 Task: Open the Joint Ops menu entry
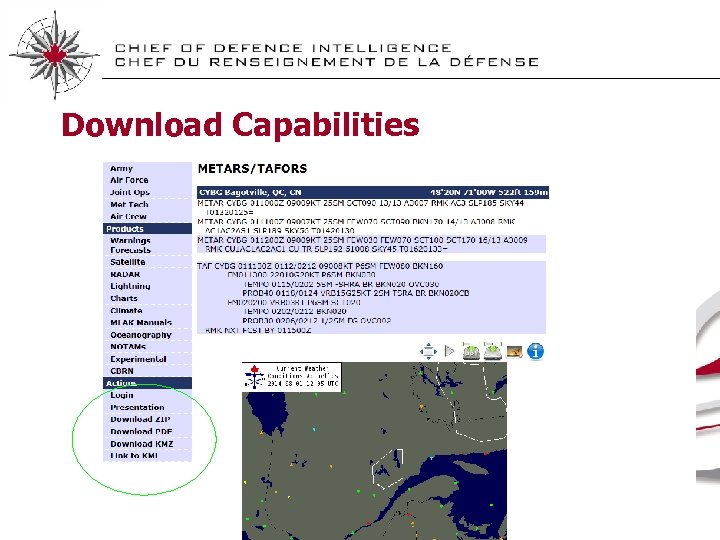click(x=130, y=192)
